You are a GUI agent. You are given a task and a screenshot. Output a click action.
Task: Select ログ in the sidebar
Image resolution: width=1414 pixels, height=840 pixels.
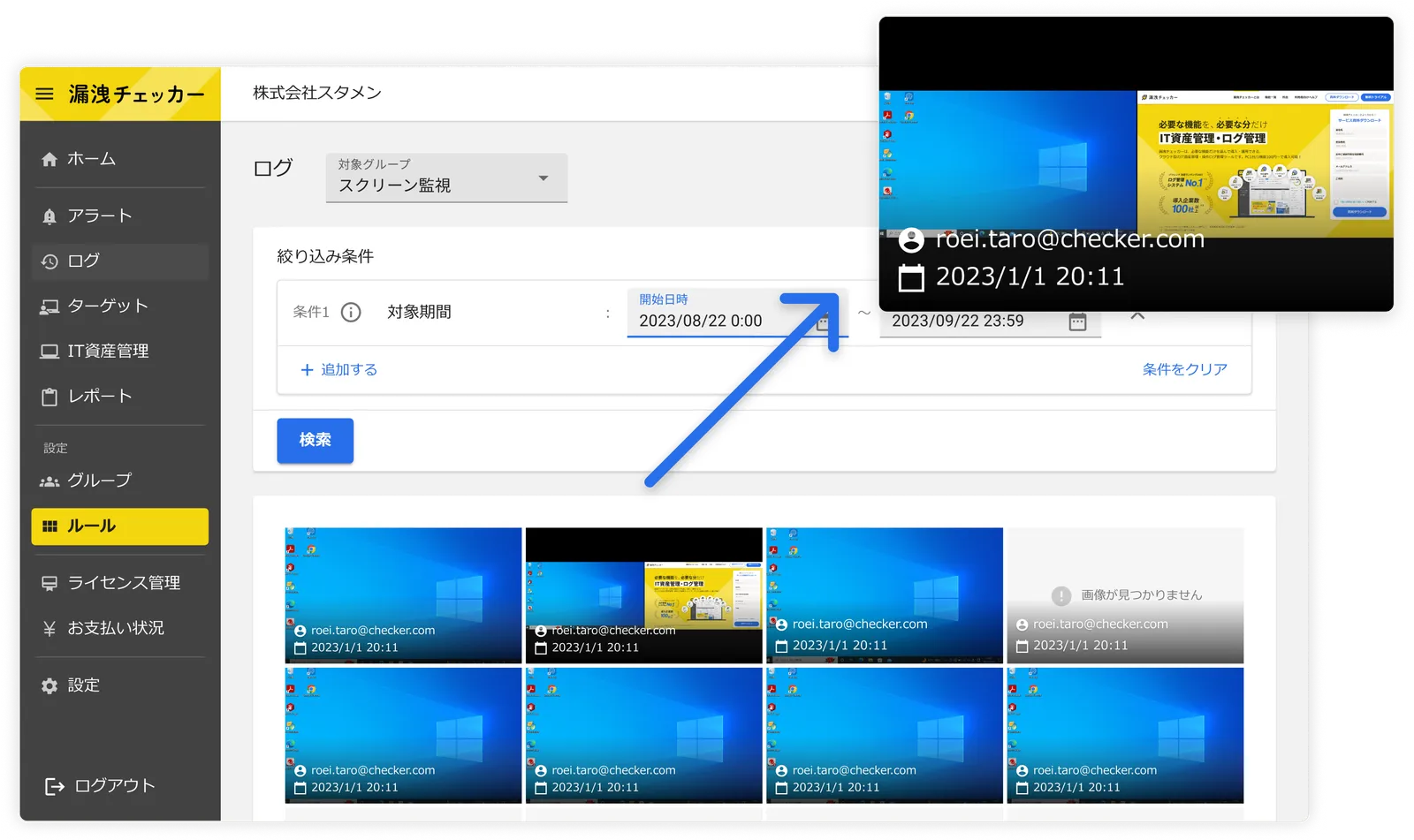coord(120,261)
